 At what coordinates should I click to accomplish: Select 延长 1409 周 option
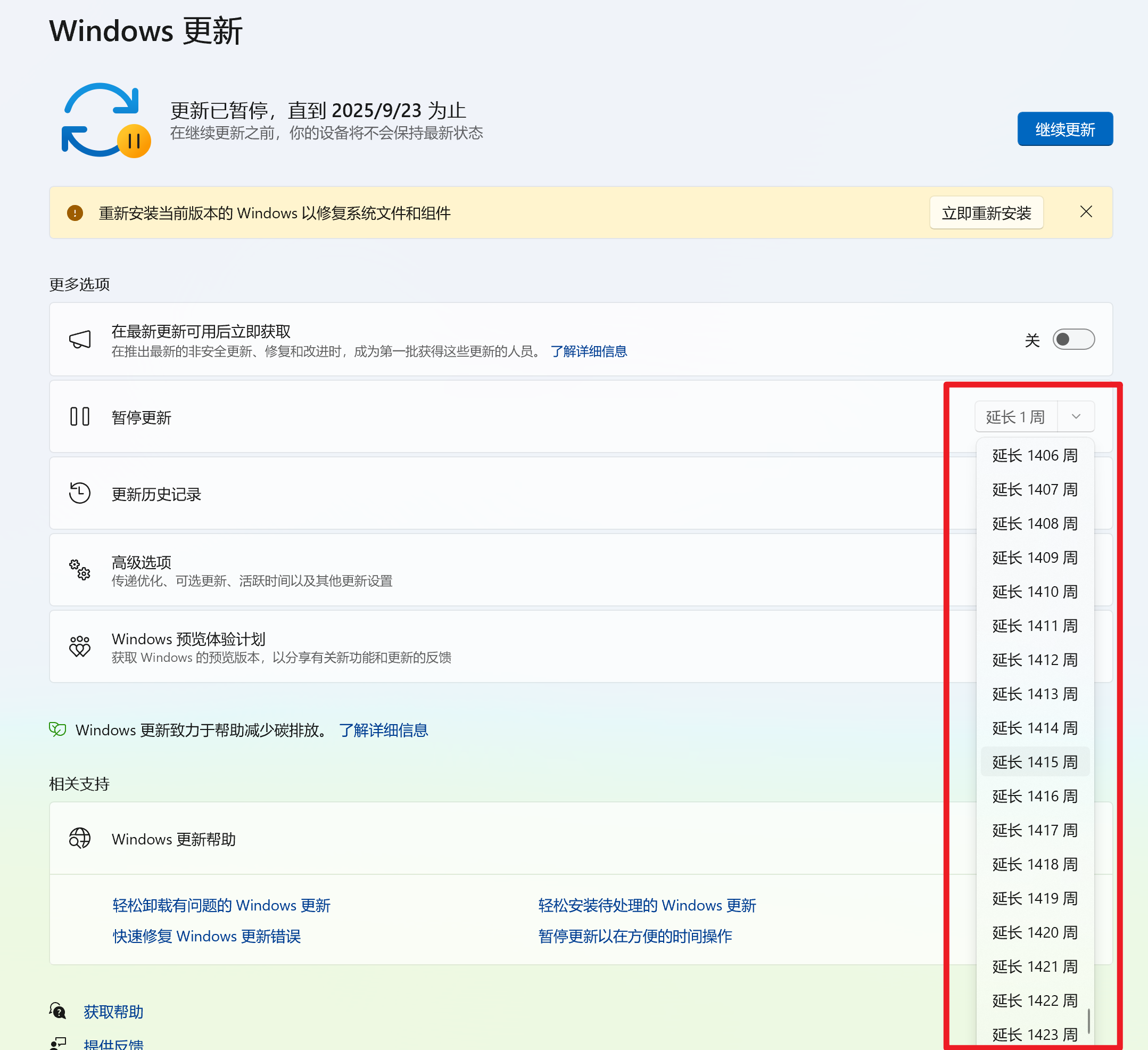[x=1035, y=557]
